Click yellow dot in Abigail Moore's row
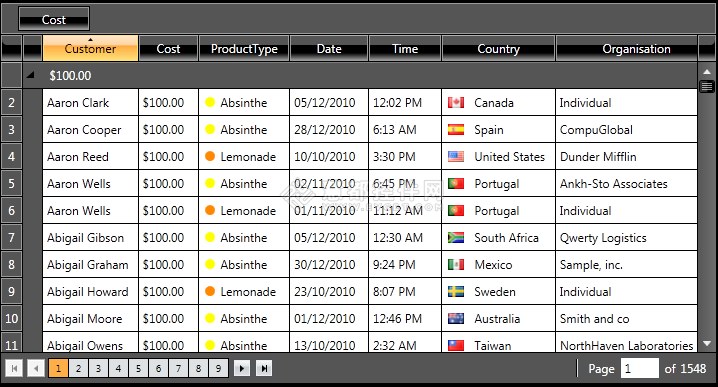Screen dimensions: 718x387 pos(210,318)
